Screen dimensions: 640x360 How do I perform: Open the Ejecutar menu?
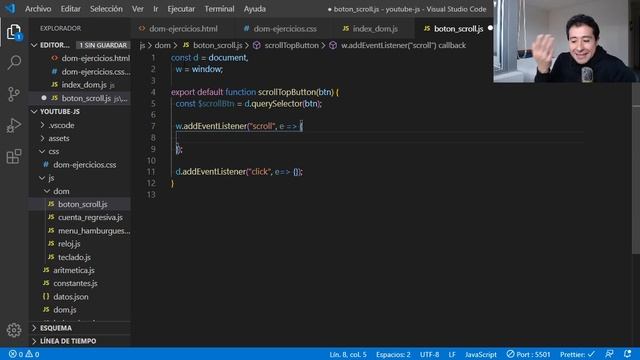click(x=181, y=9)
